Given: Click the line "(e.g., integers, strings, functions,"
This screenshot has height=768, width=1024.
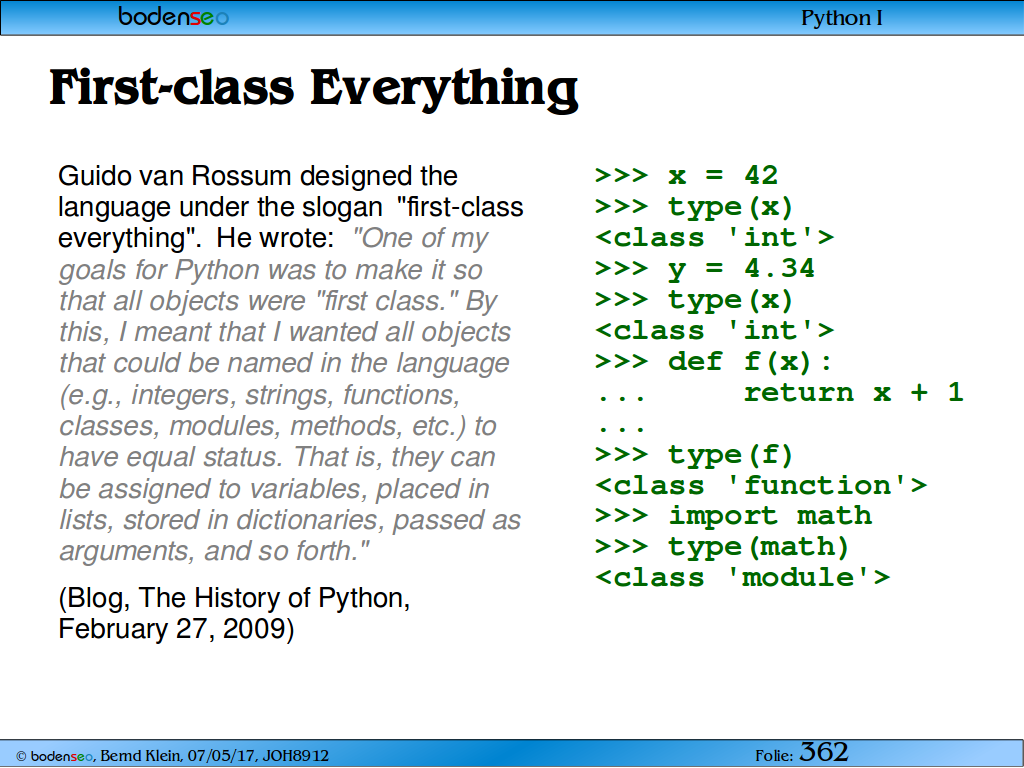Looking at the screenshot, I should (x=260, y=395).
